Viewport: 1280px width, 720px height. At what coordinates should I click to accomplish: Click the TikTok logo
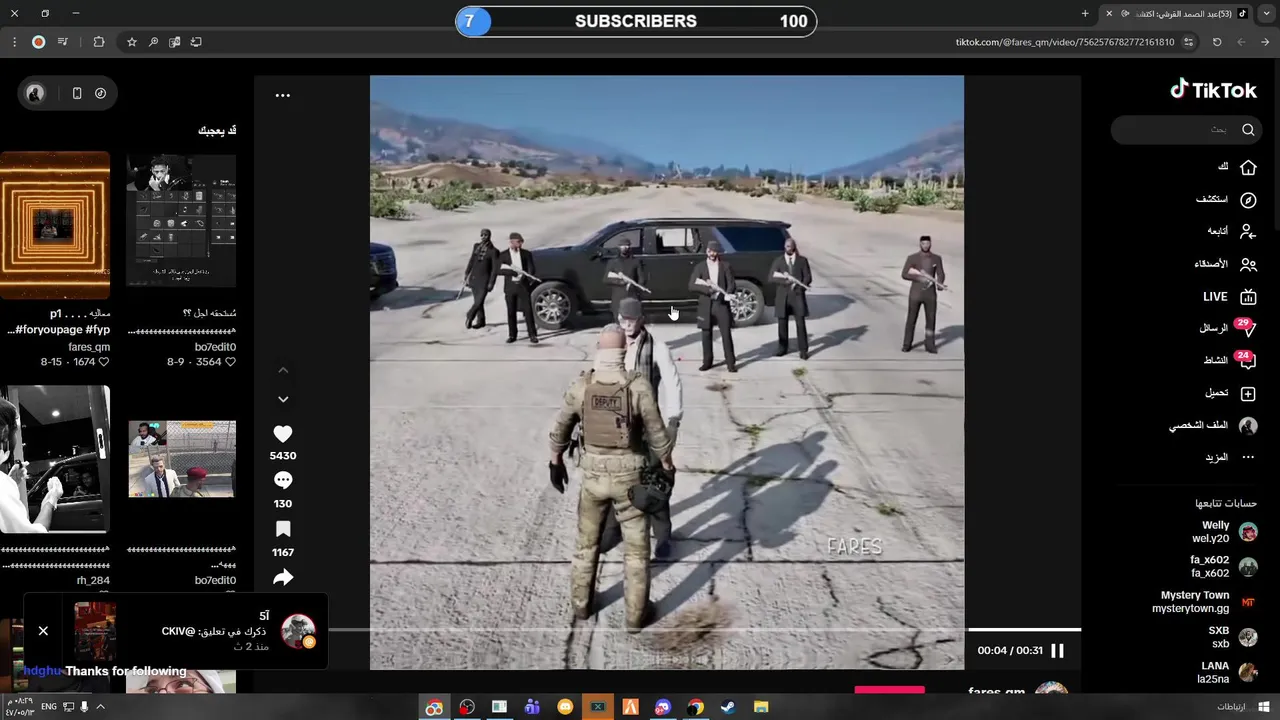click(1213, 90)
